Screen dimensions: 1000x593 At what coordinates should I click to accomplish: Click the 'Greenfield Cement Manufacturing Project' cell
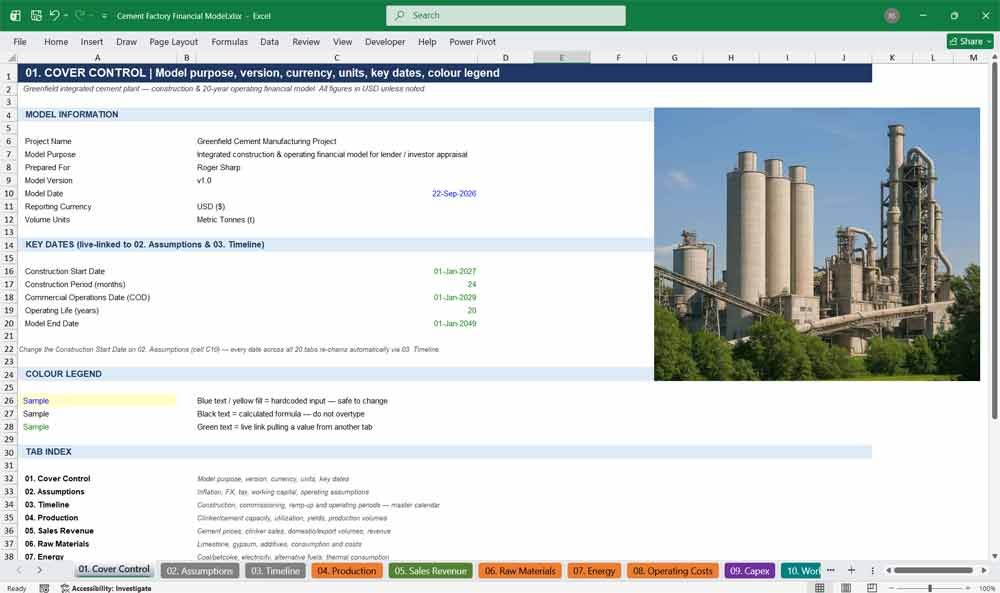267,141
